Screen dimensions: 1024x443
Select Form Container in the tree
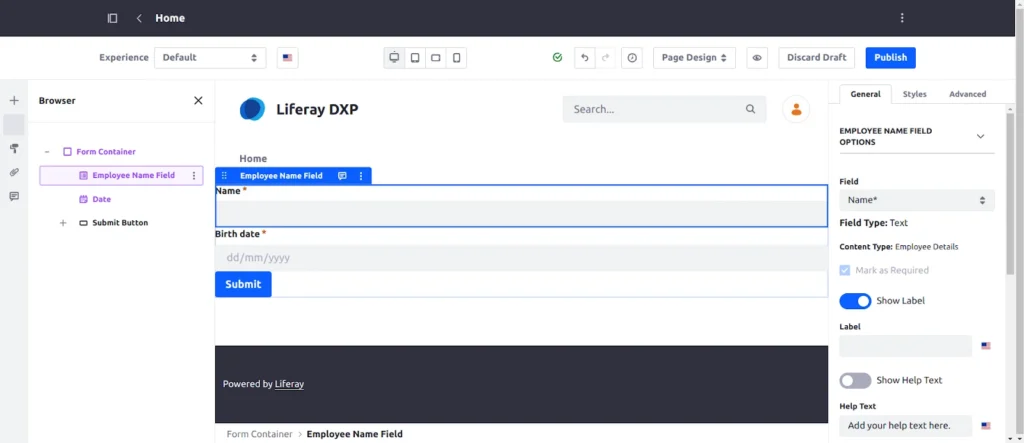point(106,152)
